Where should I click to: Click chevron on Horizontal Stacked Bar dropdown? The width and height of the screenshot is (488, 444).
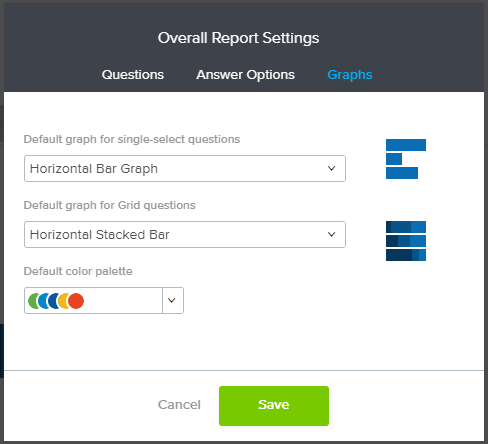coord(331,234)
